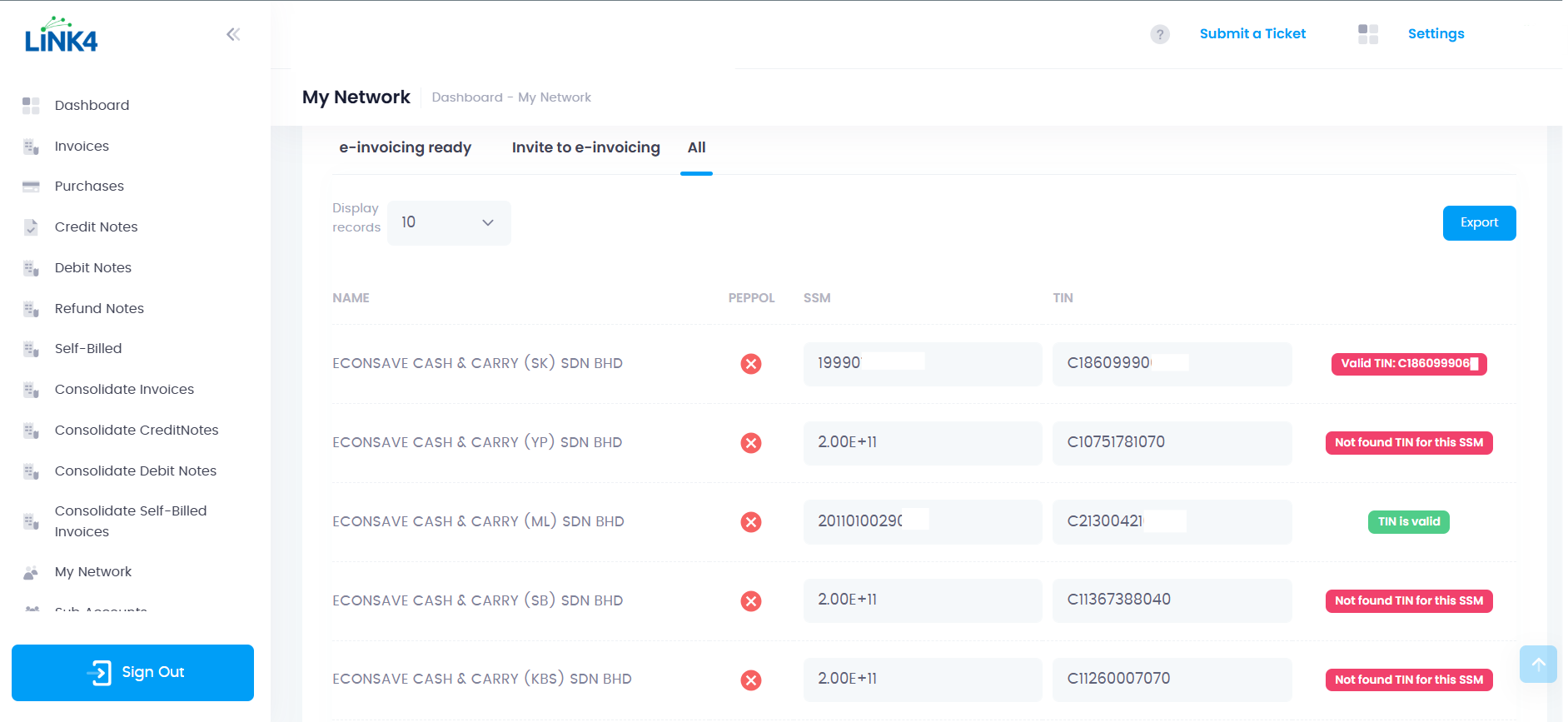Click the SSM field for ECONSAVE (YP)
The image size is (1568, 722).
pos(922,443)
